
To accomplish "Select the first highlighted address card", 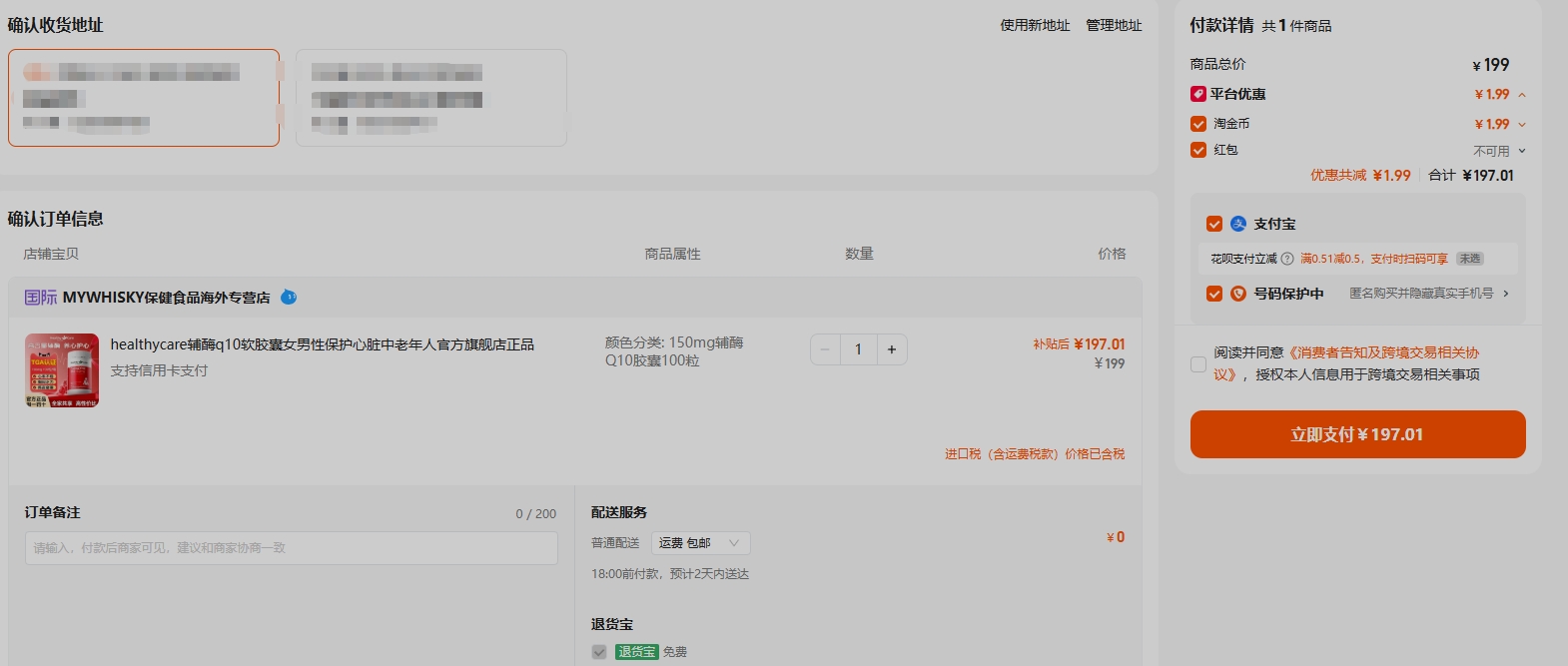I will tap(144, 98).
